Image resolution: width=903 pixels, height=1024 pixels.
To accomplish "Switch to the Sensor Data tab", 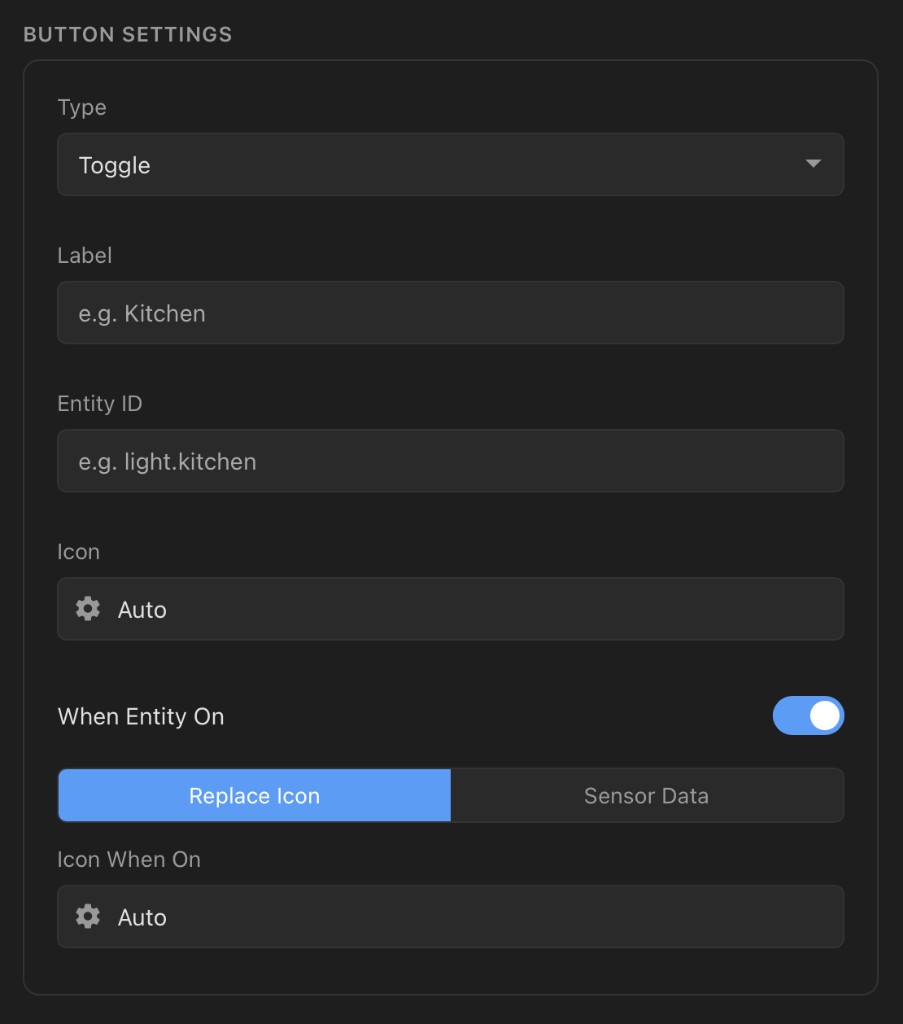I will click(647, 795).
